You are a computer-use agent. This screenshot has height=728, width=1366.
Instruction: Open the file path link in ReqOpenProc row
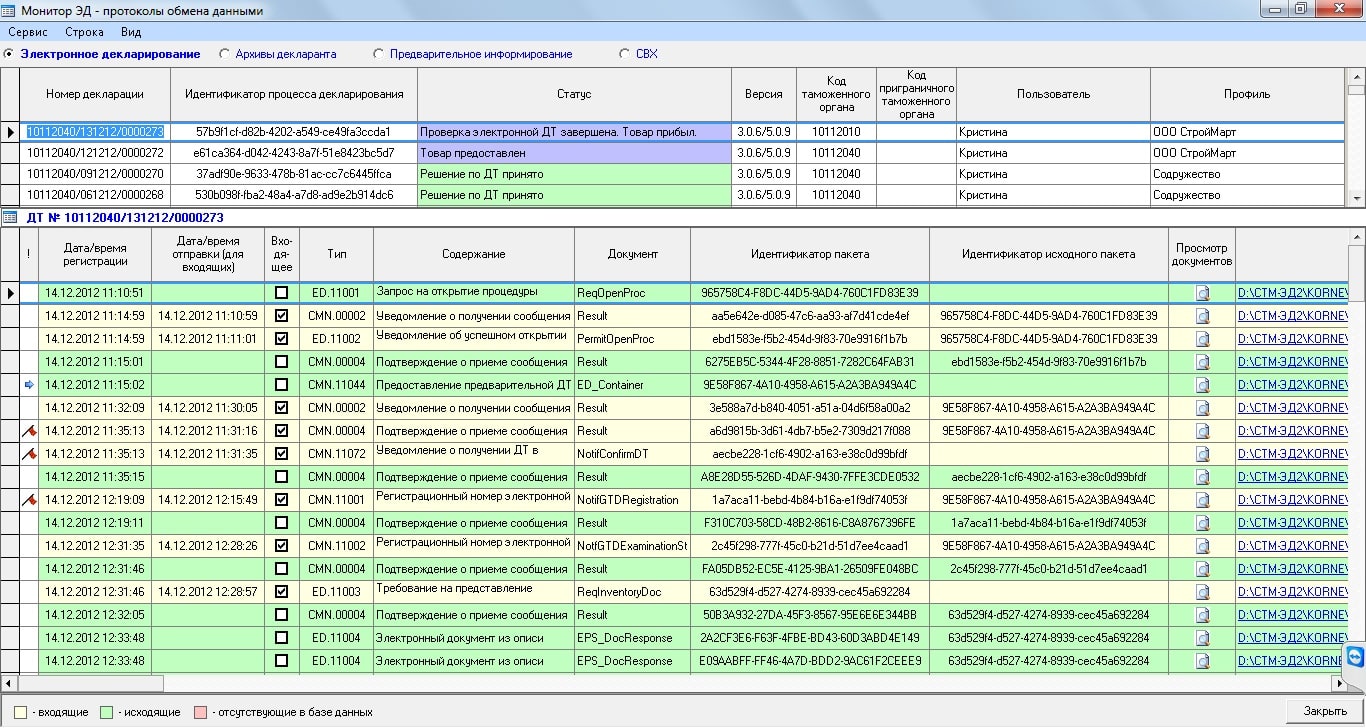tap(1291, 293)
